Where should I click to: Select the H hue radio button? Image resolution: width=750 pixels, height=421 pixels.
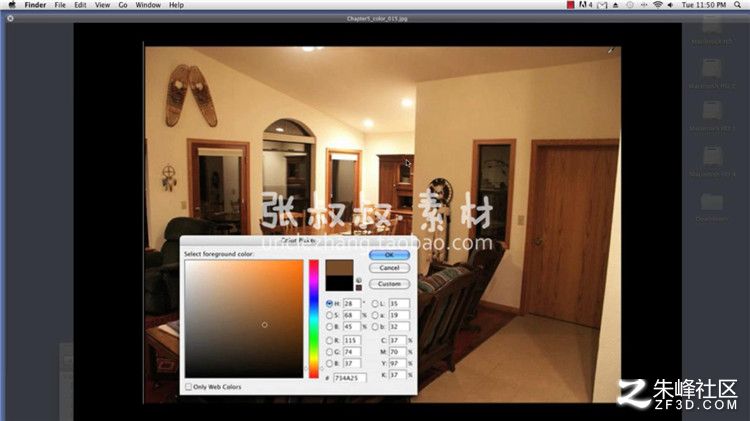coord(329,303)
